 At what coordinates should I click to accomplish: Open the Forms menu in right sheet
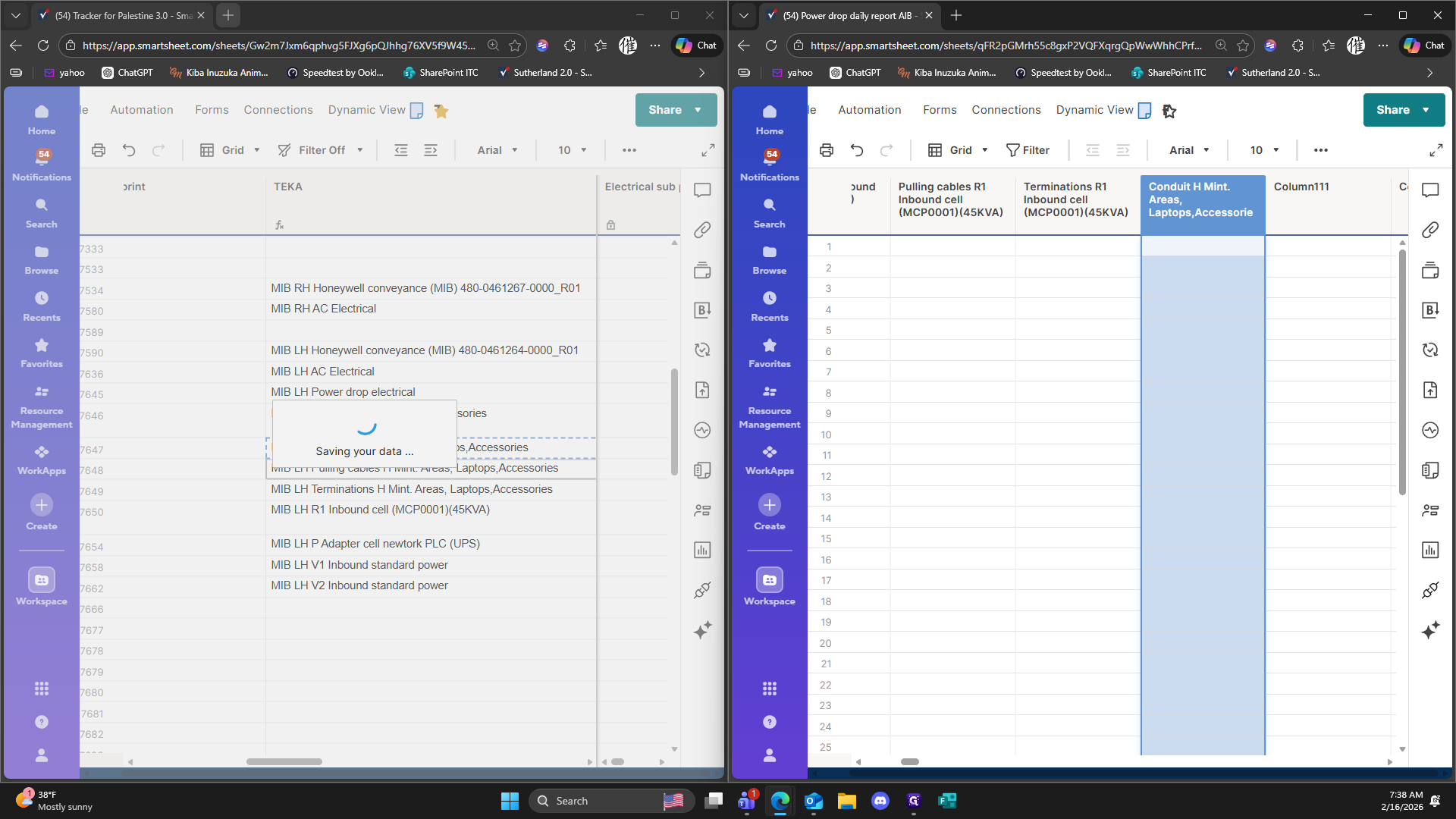click(940, 110)
